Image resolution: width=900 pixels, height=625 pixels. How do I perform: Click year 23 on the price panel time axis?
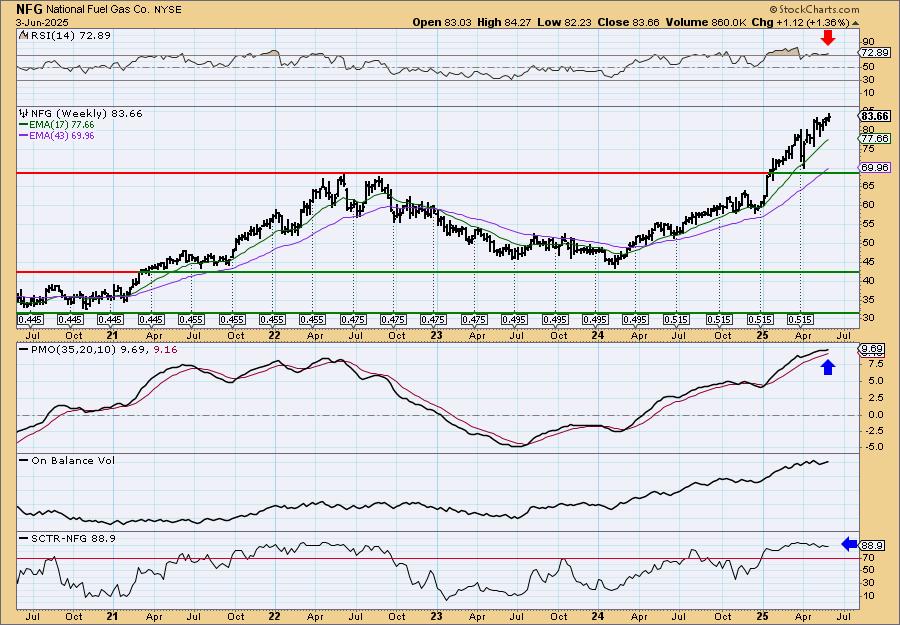tap(436, 335)
